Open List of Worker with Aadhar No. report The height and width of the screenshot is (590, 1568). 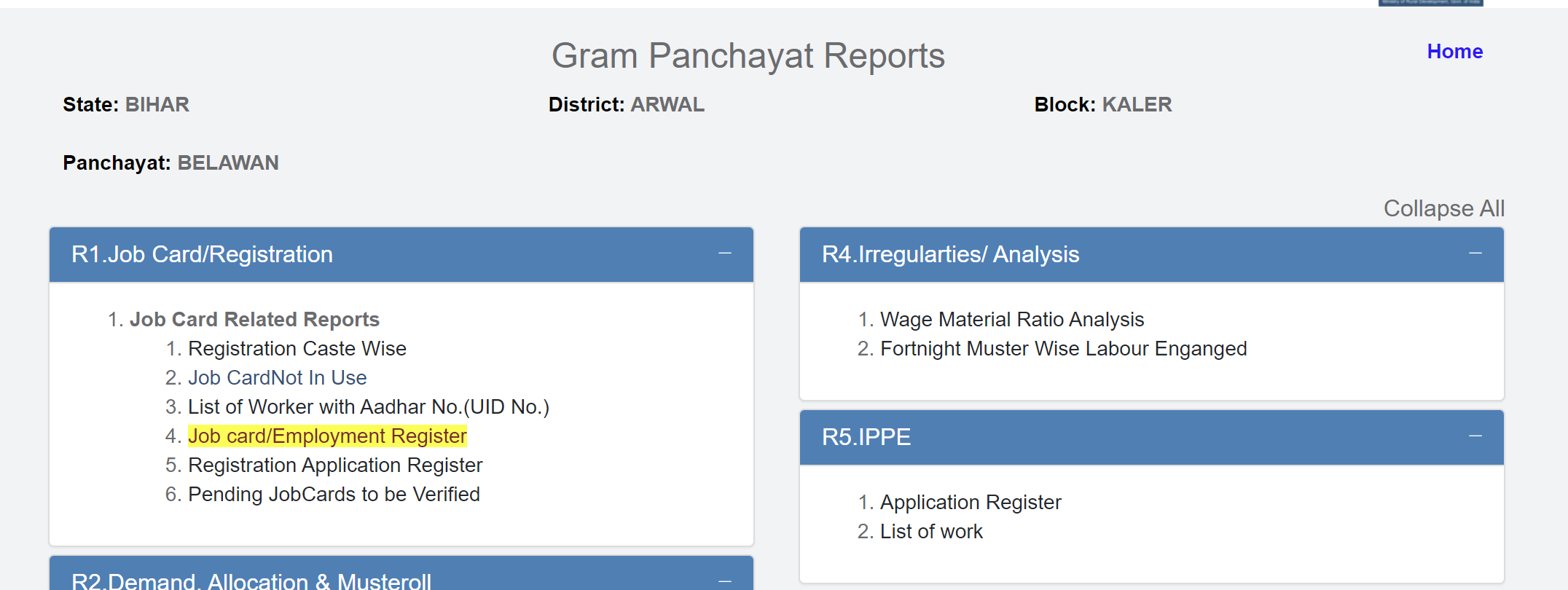tap(369, 407)
